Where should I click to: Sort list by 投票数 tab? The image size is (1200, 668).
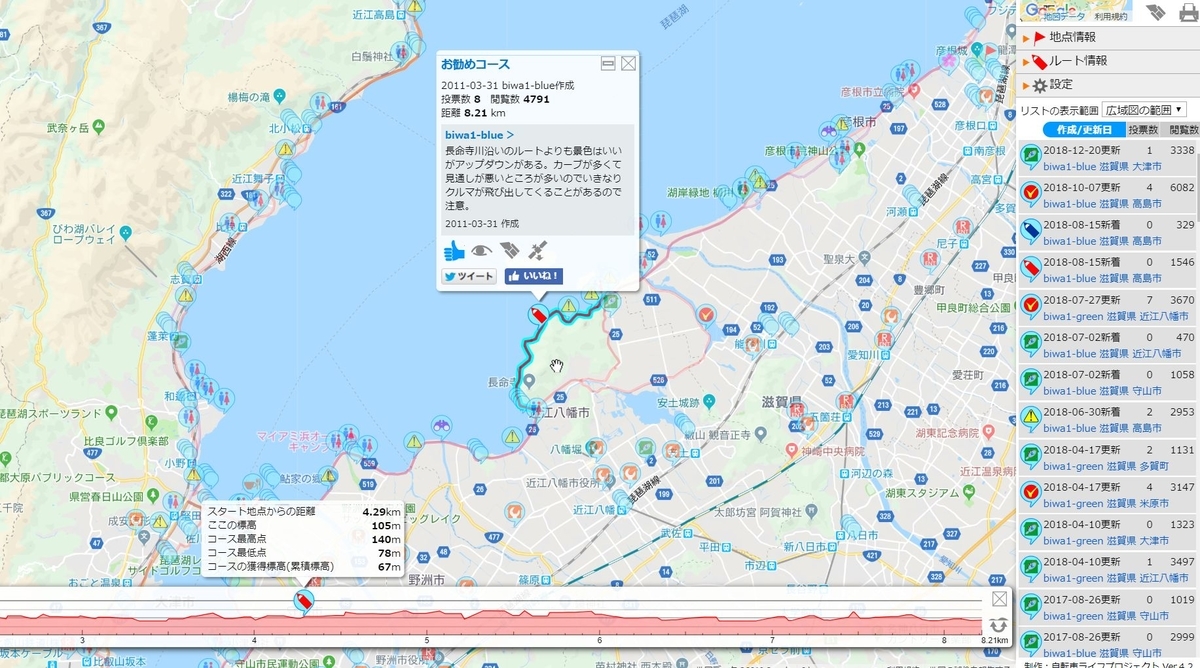tap(1143, 130)
